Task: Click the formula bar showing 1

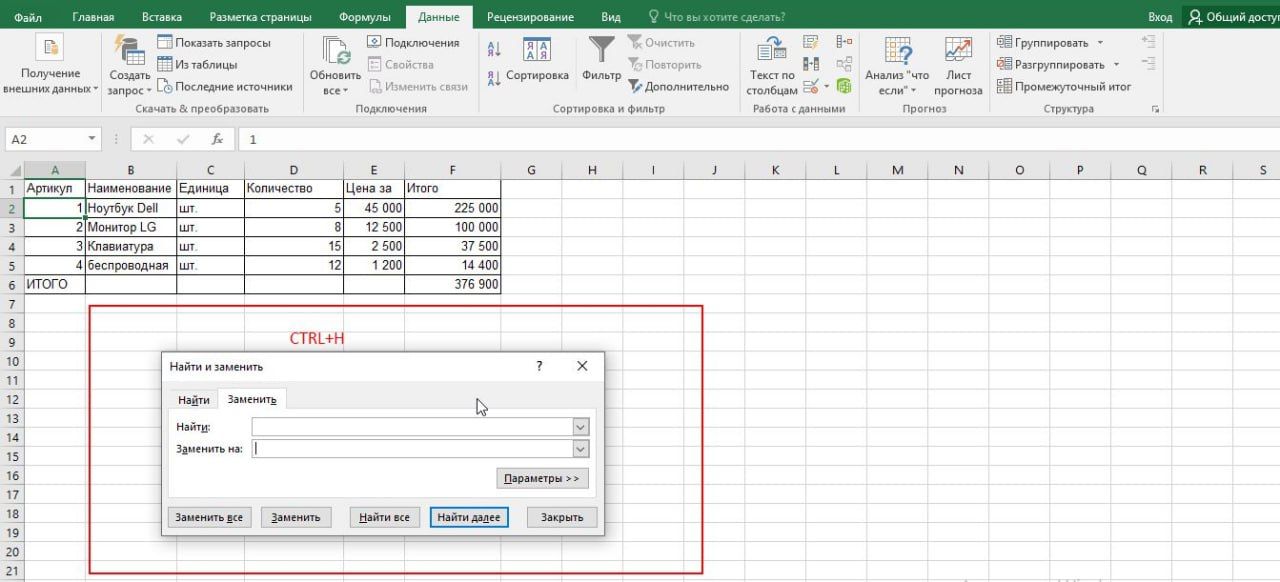Action: pos(760,140)
